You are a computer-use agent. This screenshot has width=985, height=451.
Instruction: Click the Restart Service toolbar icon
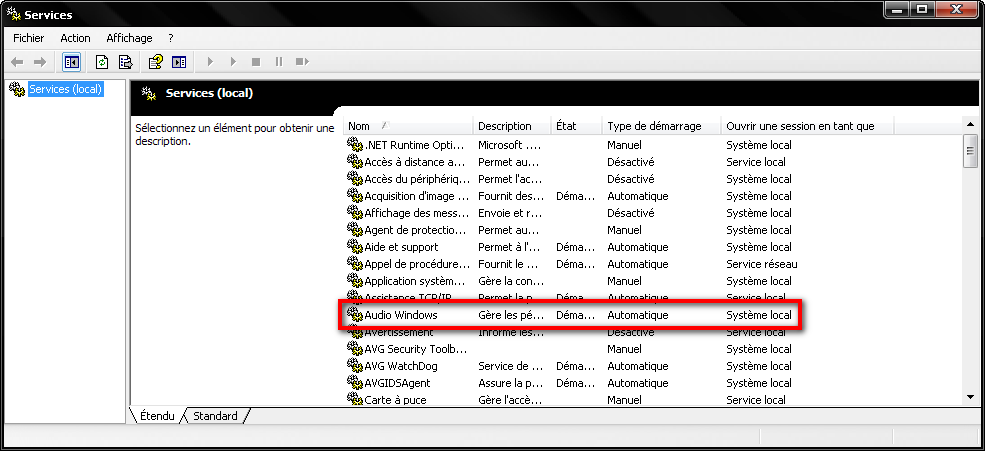[303, 62]
